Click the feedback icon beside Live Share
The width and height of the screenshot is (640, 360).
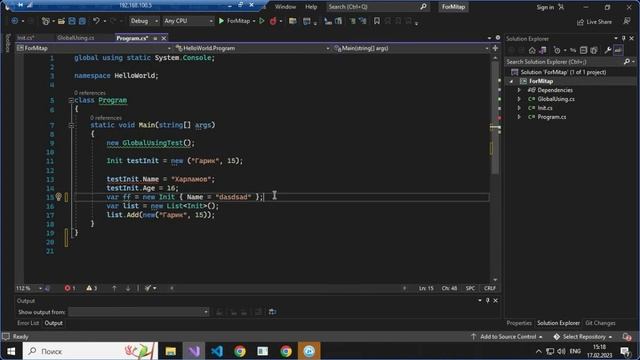point(627,21)
